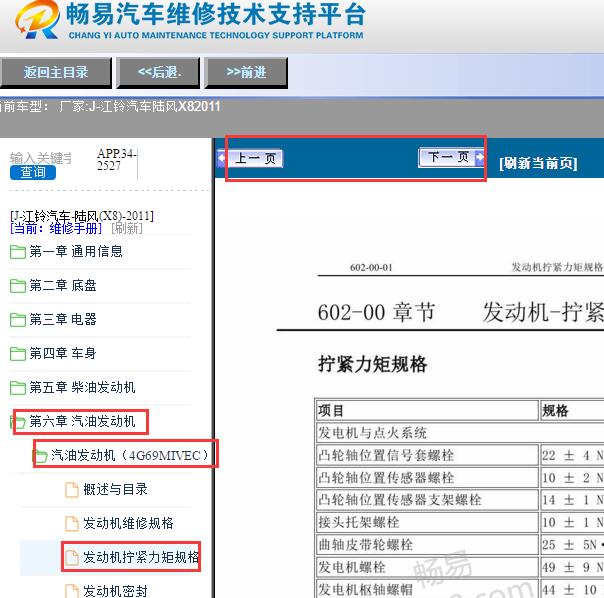604x598 pixels.
Task: Collapse 第六章 汽油发动机 chapter
Action: click(x=82, y=422)
